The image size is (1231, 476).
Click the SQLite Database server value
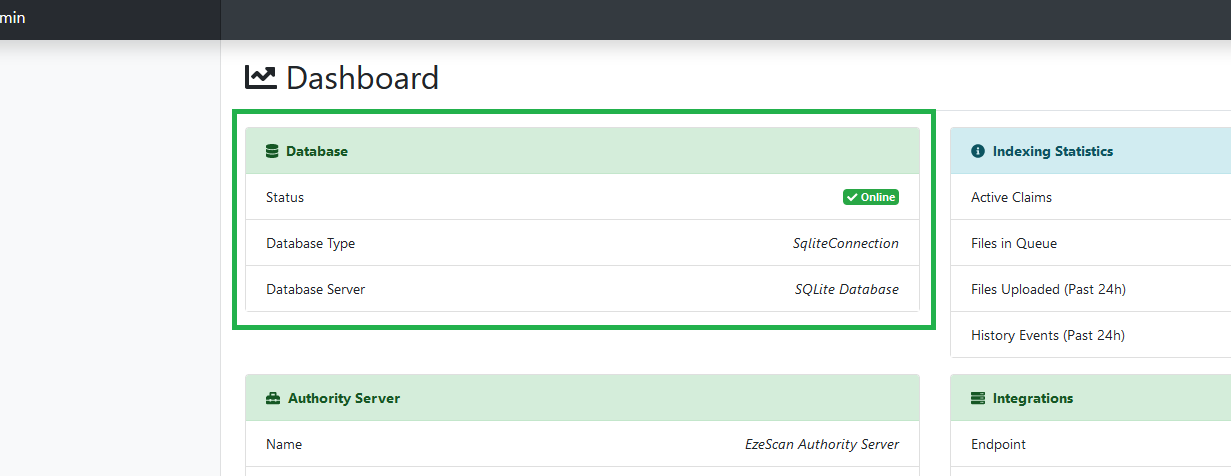[x=846, y=290]
